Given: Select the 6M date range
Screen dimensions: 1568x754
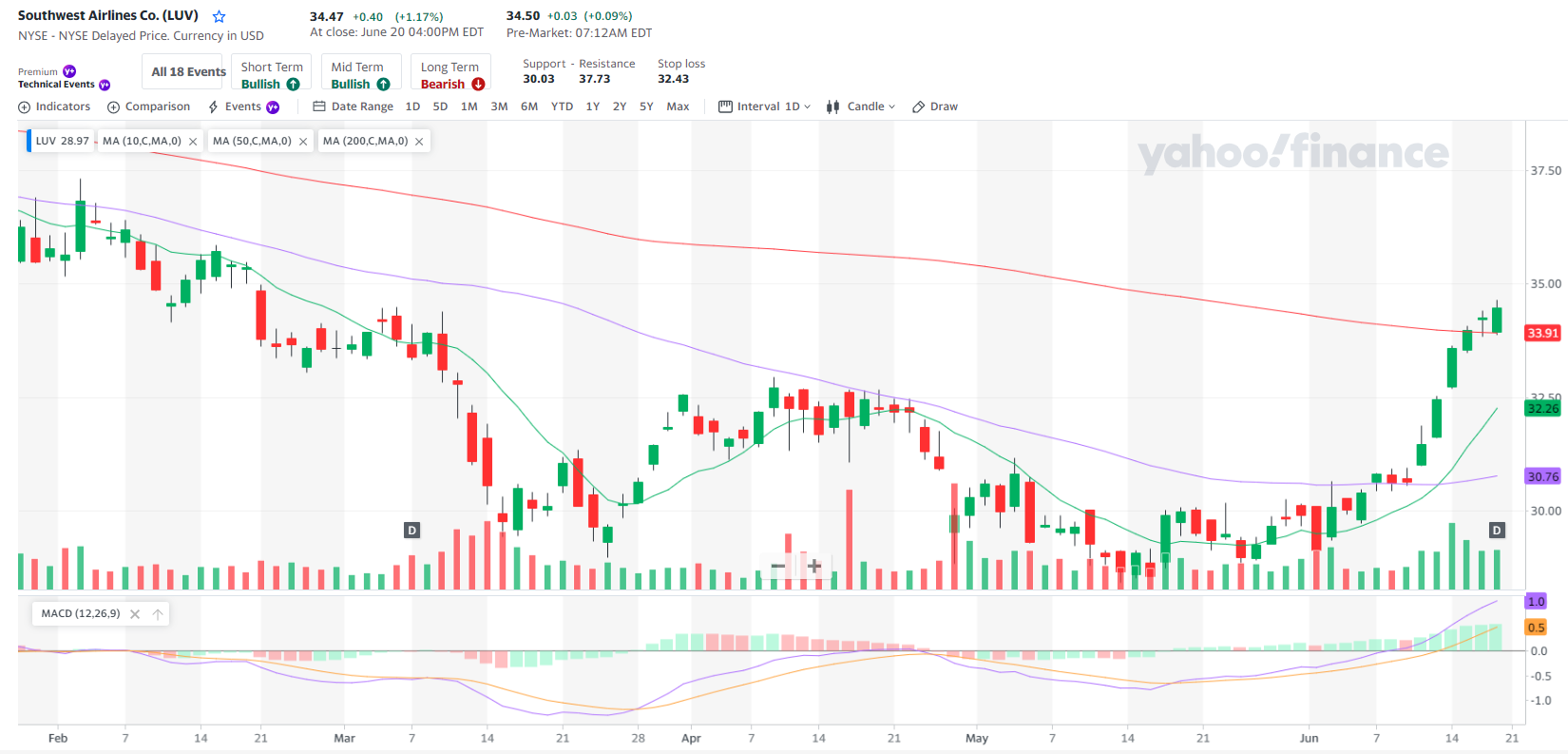Looking at the screenshot, I should point(529,106).
